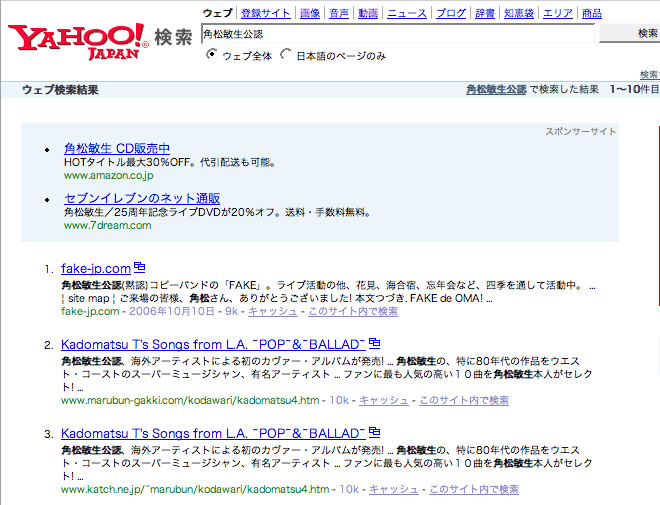660x505 pixels.
Task: Open fake-jp.com result in new window icon
Action: (140, 268)
